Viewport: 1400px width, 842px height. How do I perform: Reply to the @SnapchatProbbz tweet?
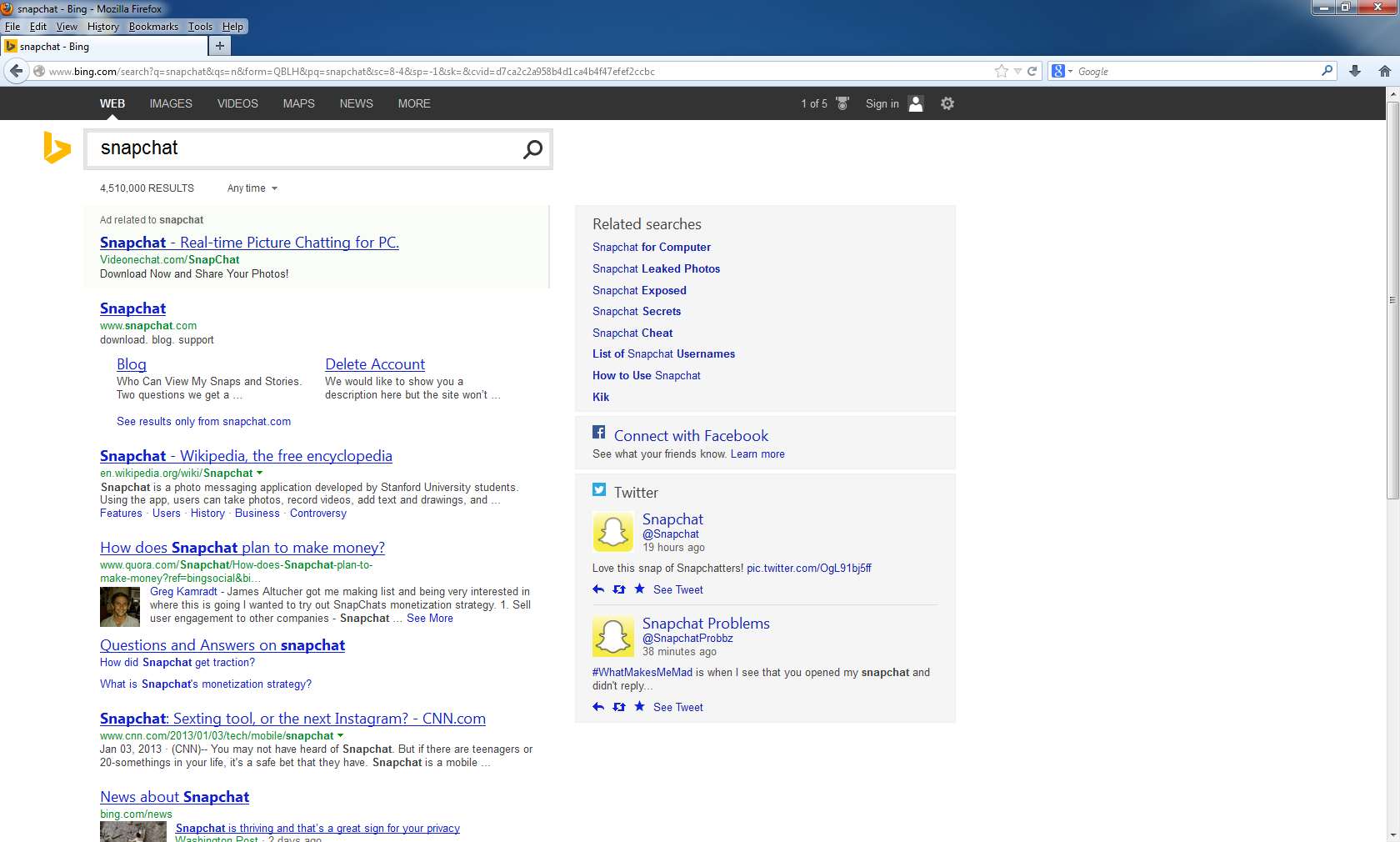(x=598, y=707)
